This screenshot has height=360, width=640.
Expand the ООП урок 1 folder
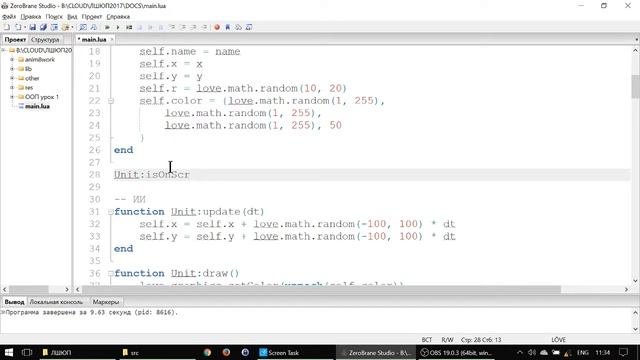(x=12, y=97)
